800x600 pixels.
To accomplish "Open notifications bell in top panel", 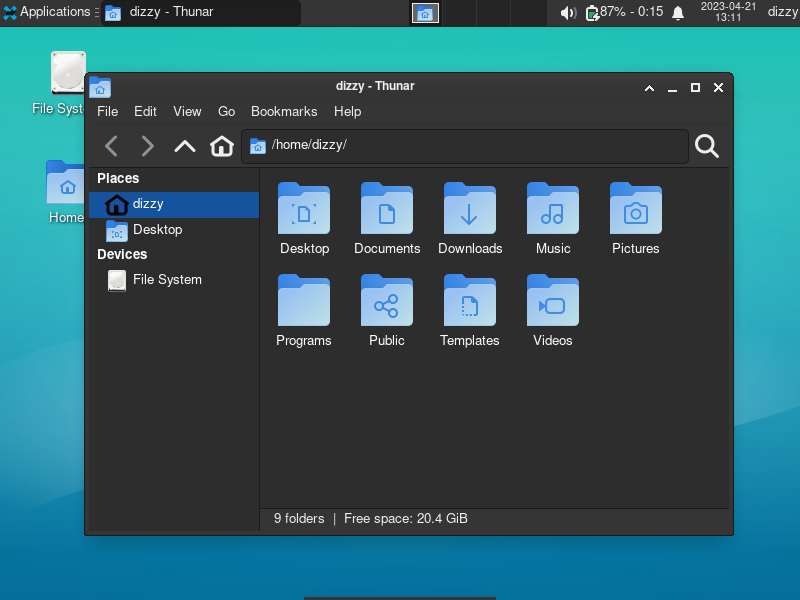I will pos(678,13).
